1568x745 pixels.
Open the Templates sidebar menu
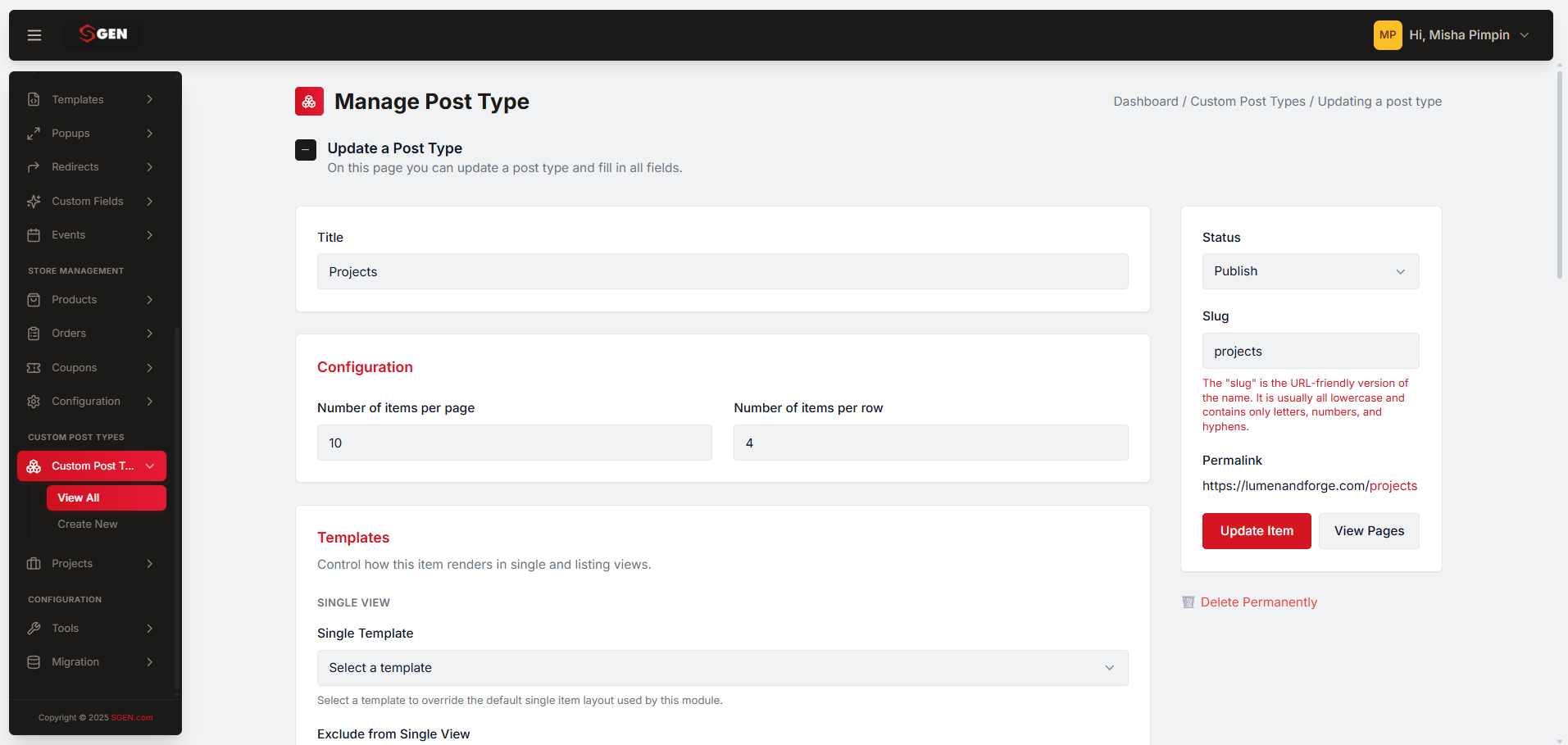(92, 99)
